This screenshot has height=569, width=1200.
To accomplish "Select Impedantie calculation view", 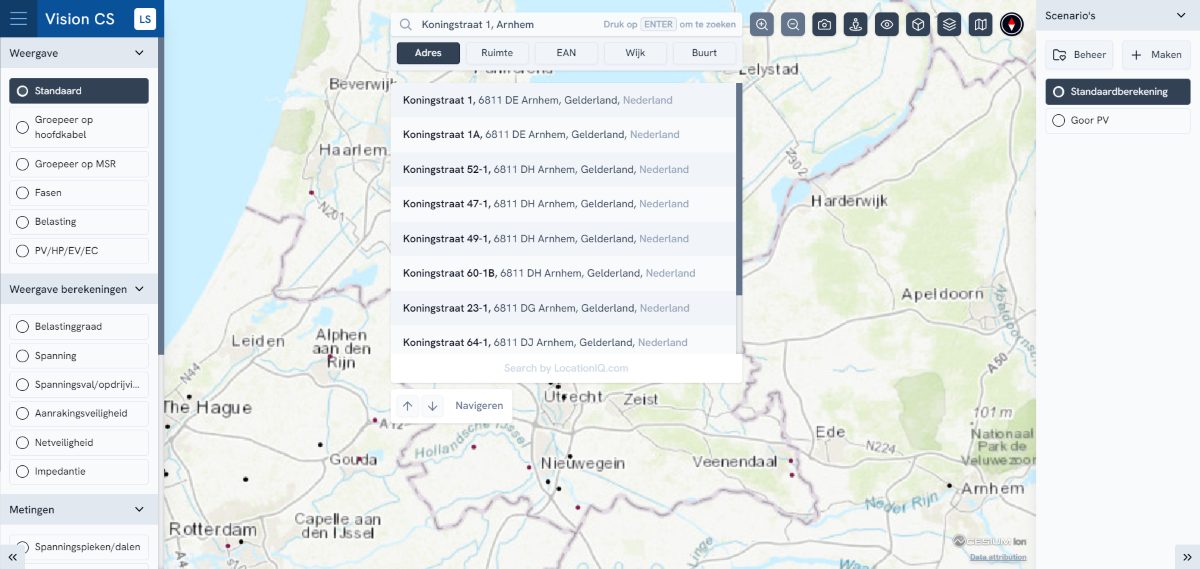I will [79, 471].
